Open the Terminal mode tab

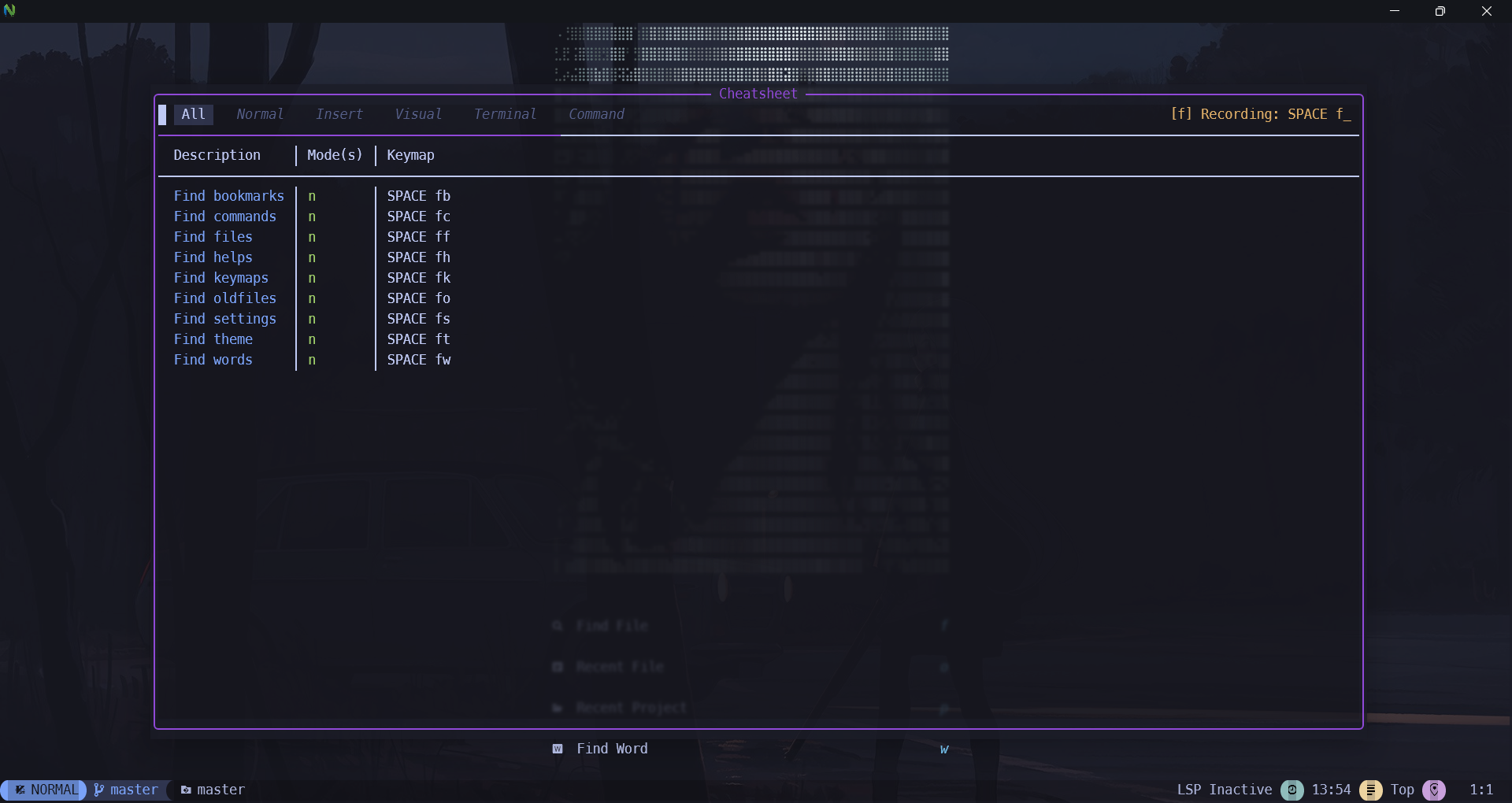click(505, 114)
